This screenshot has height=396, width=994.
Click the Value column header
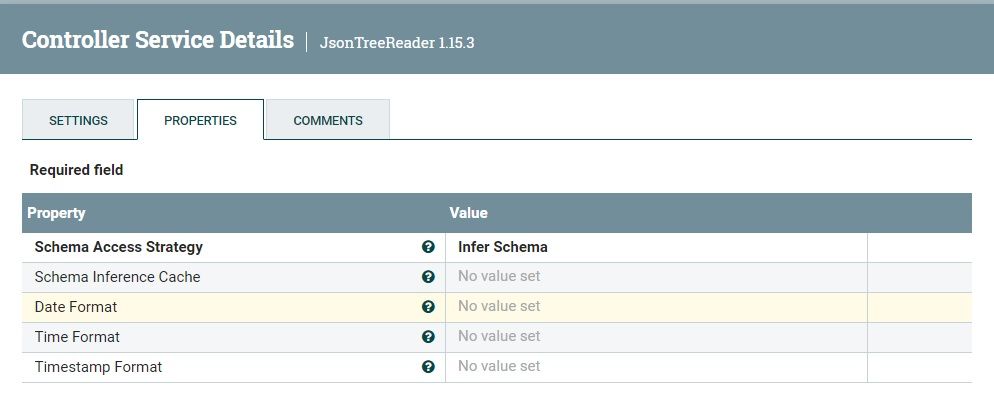click(x=468, y=213)
